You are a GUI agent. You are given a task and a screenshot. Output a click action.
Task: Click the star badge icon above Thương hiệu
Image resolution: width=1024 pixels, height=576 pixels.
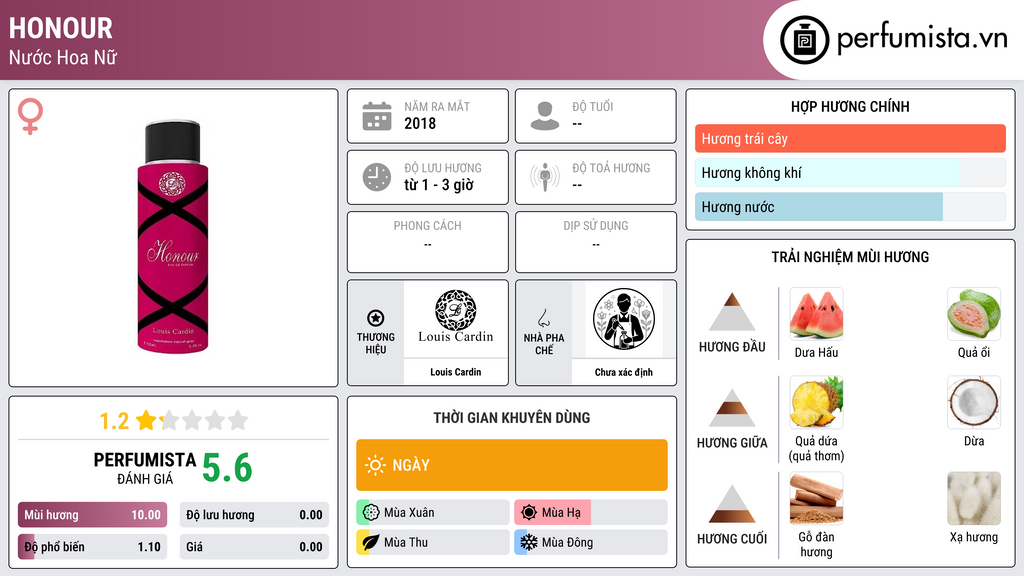(x=376, y=318)
